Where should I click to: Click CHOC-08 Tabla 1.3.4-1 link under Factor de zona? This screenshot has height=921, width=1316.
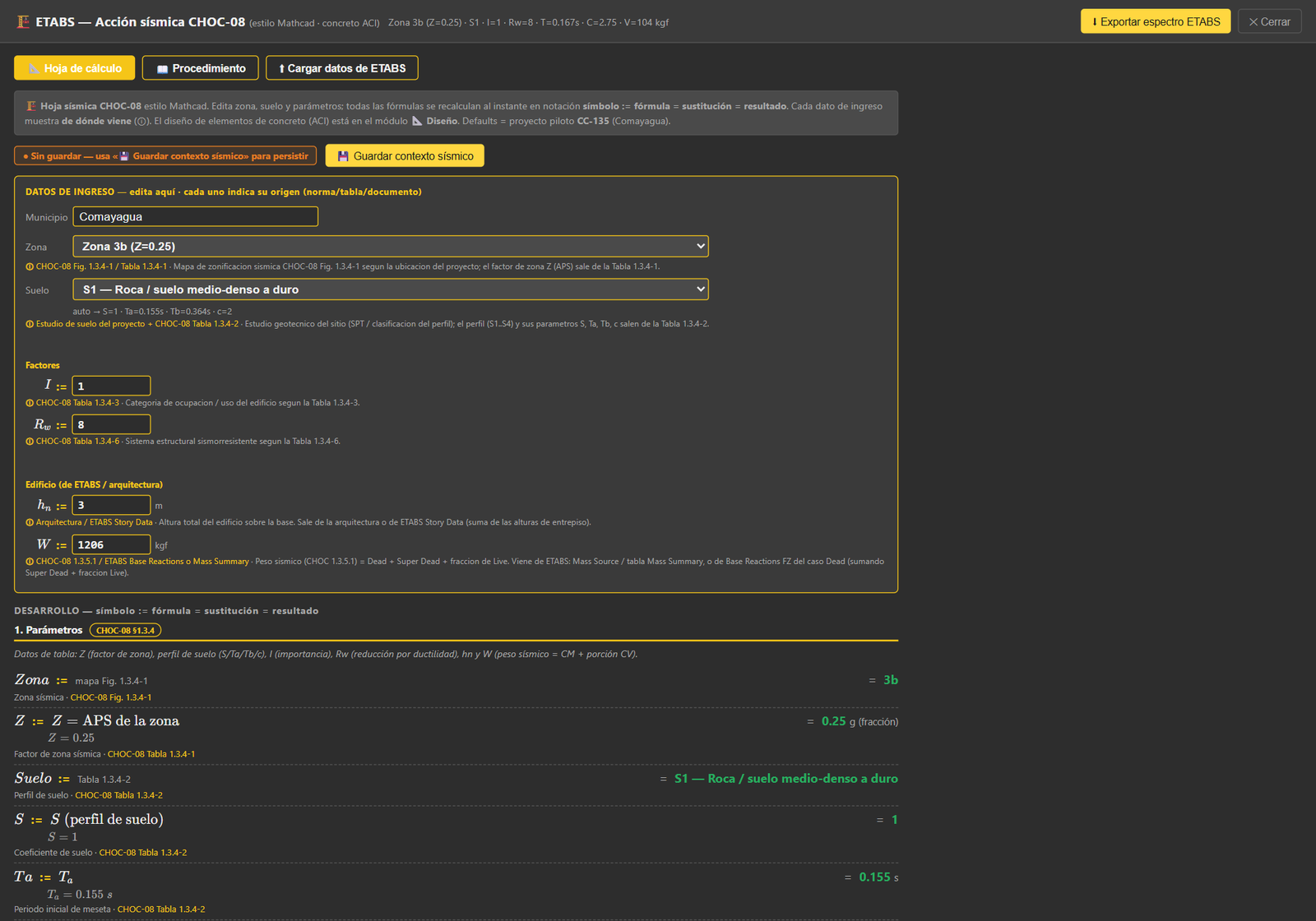(x=151, y=754)
